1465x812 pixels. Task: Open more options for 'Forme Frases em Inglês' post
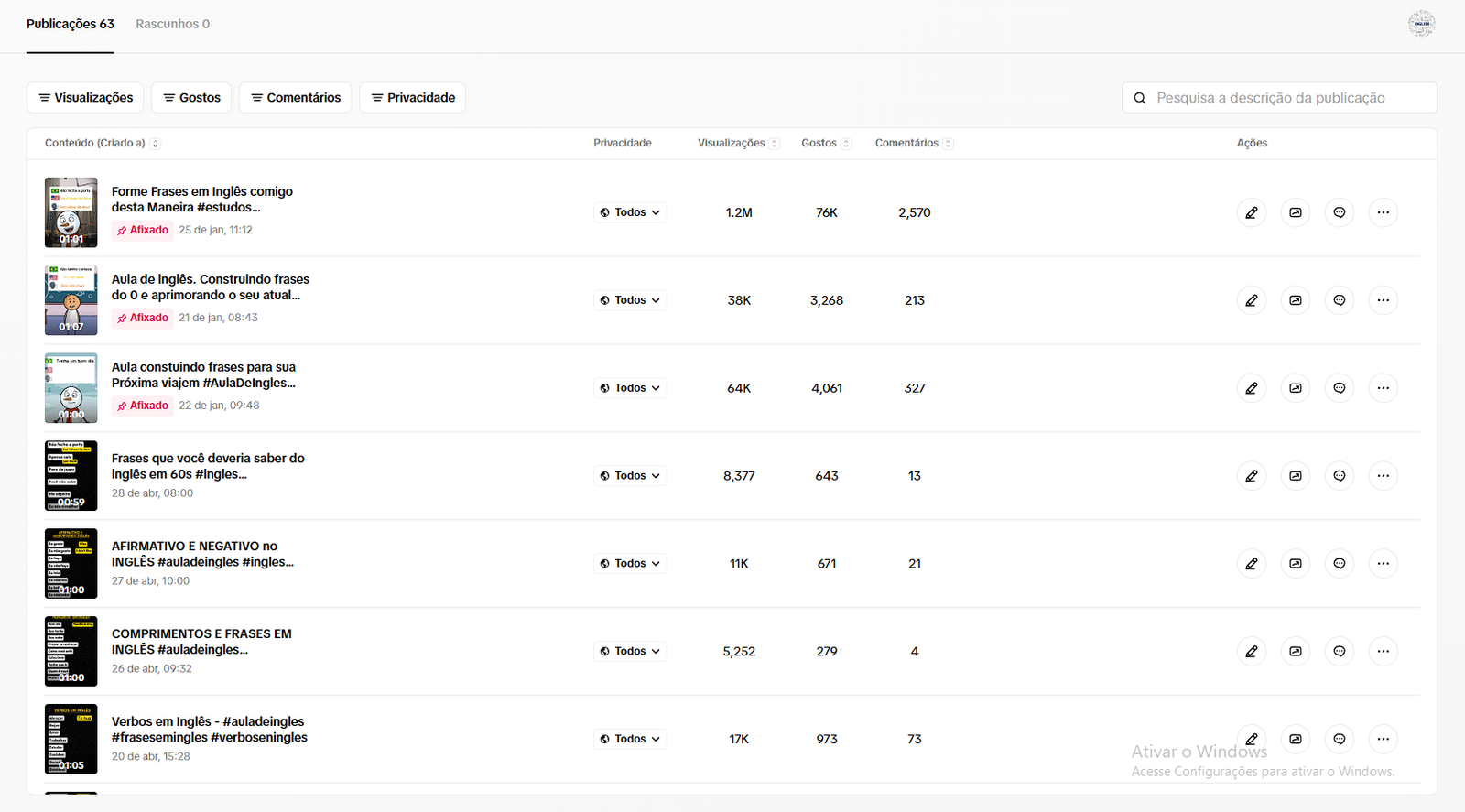[x=1383, y=212]
